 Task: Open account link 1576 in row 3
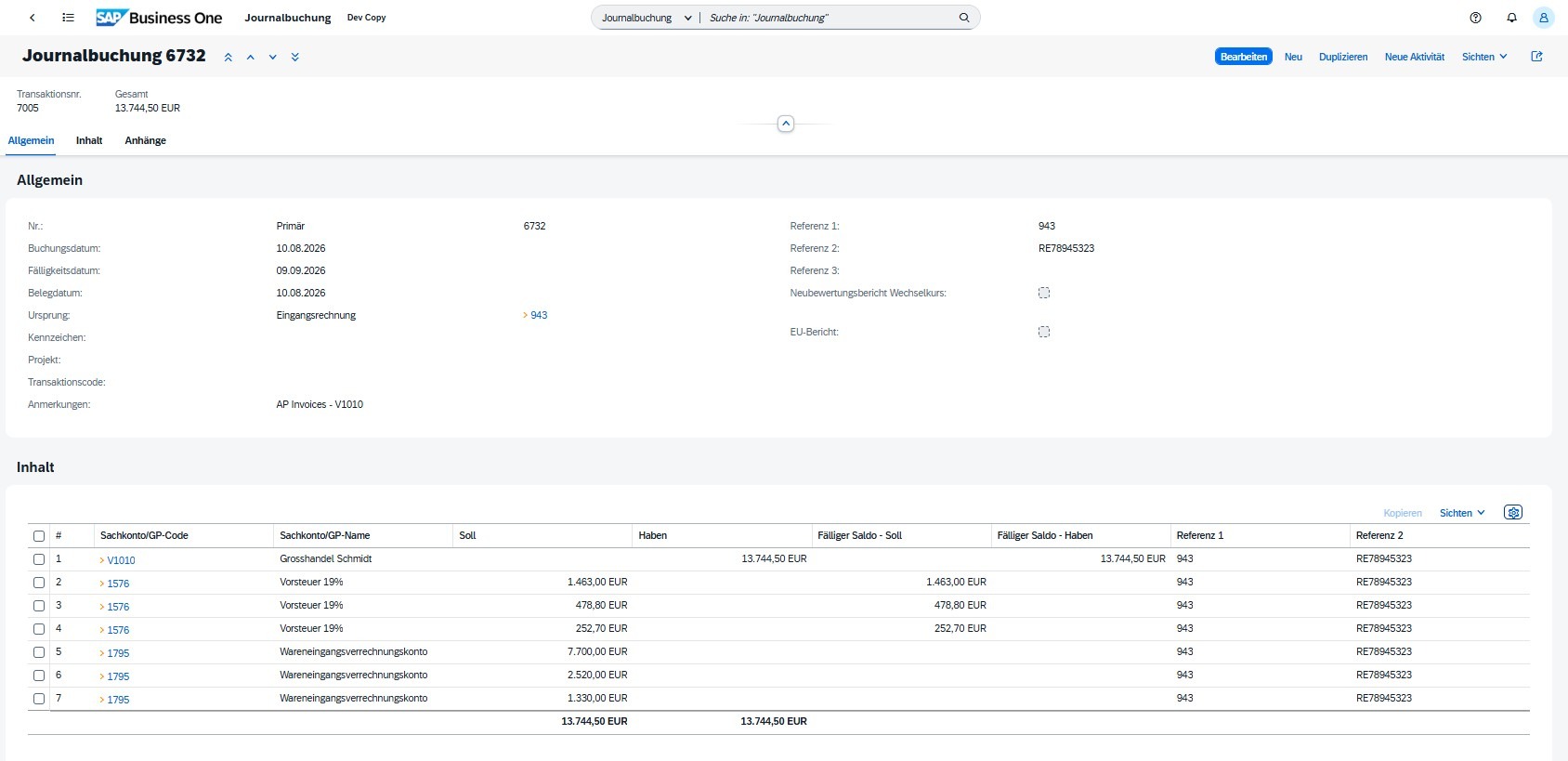coord(118,608)
